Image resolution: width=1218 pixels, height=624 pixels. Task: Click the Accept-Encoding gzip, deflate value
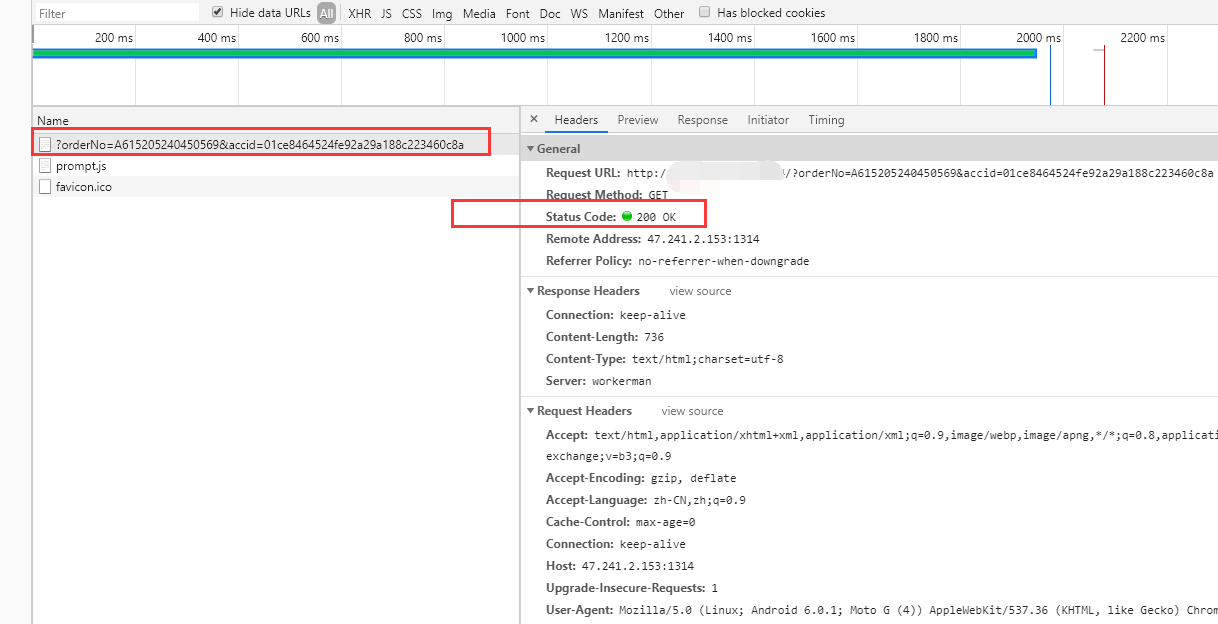click(x=693, y=478)
